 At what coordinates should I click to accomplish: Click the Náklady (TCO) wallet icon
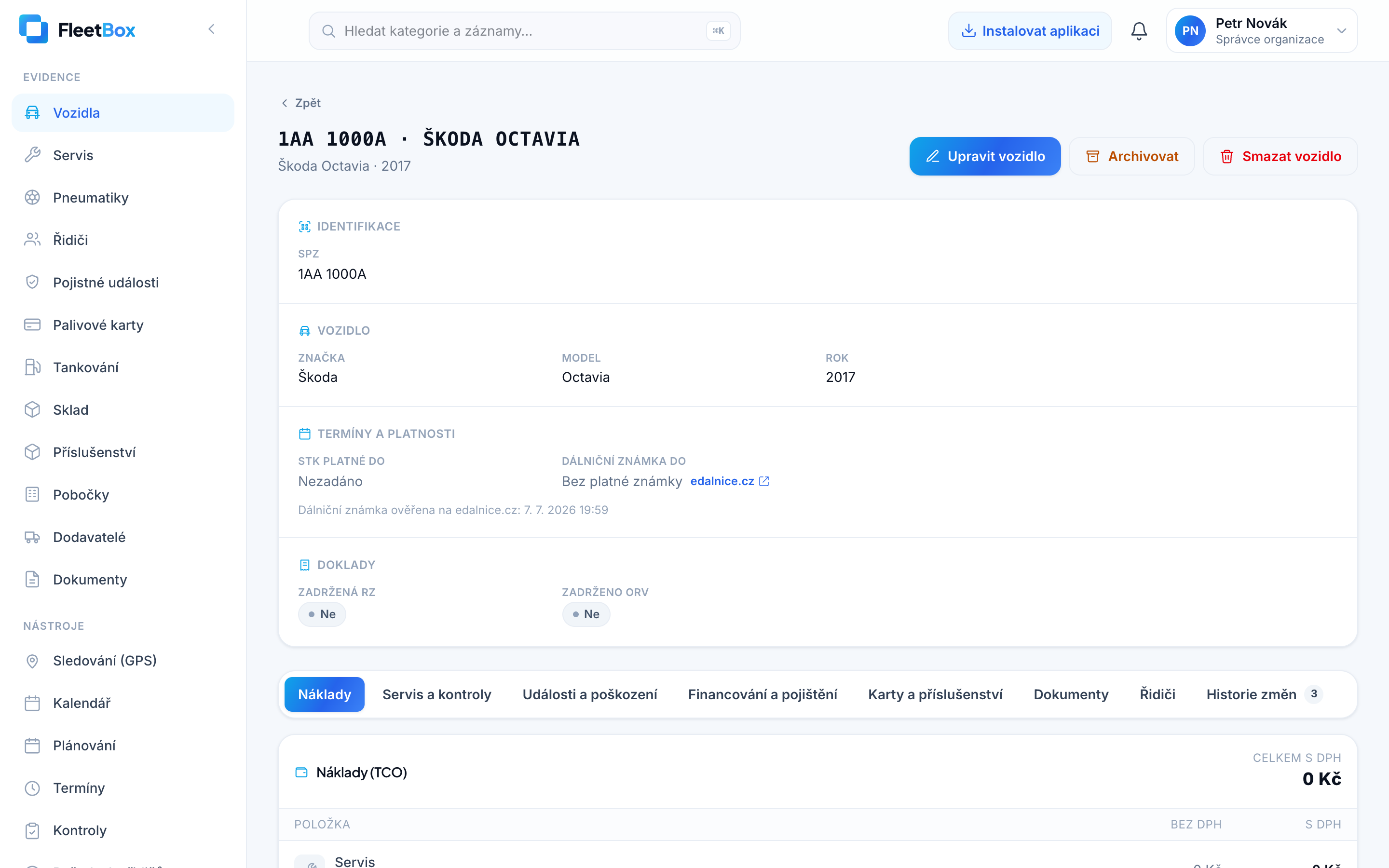(301, 772)
